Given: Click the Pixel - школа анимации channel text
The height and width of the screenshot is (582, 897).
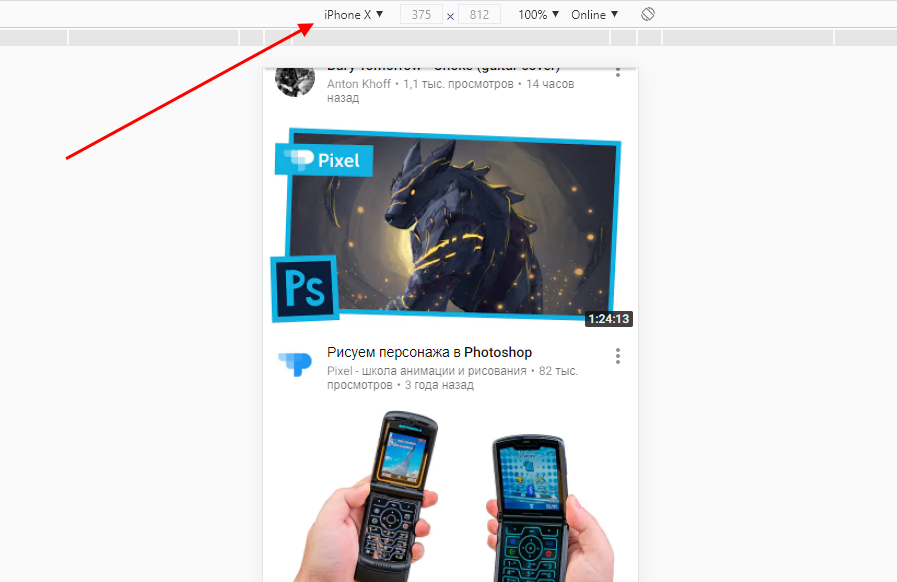Looking at the screenshot, I should 427,371.
